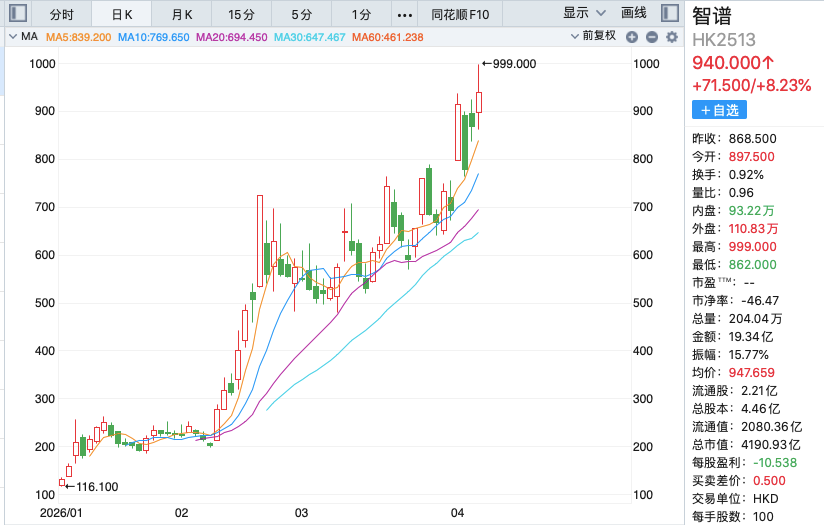
Task: Click the 999.000 high marker on chart
Action: pos(509,64)
